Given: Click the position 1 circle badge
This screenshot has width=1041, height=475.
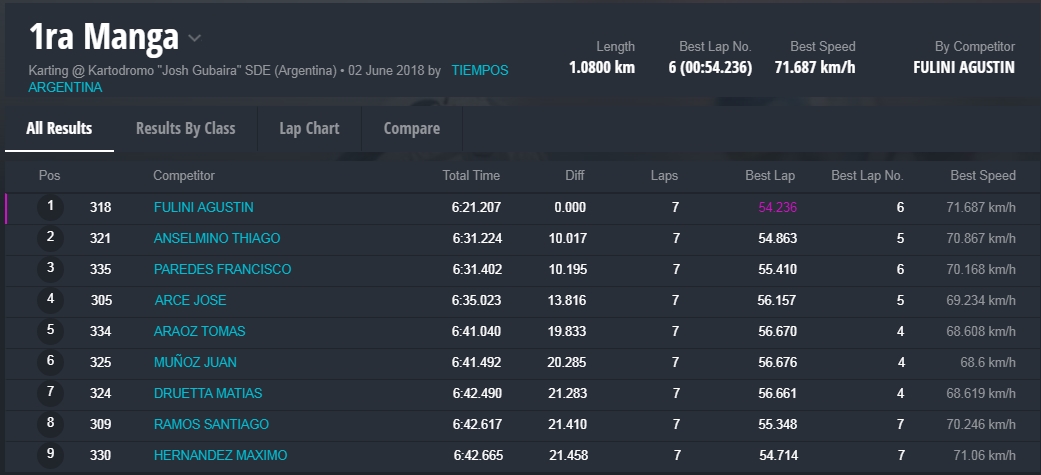Looking at the screenshot, I should [x=50, y=207].
